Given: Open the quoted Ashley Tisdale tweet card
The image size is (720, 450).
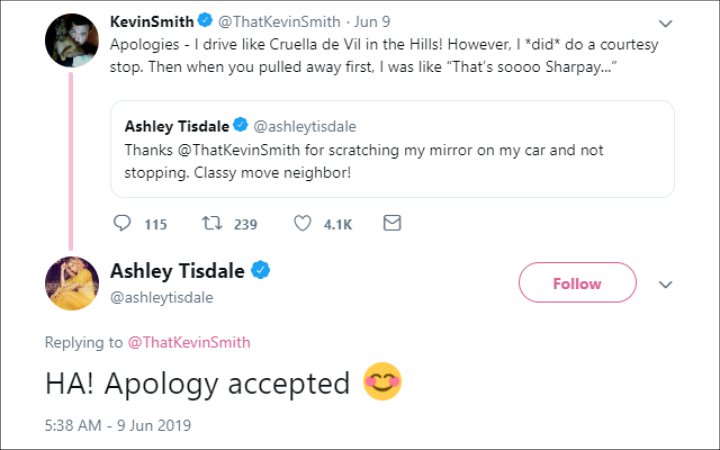Looking at the screenshot, I should tap(392, 149).
